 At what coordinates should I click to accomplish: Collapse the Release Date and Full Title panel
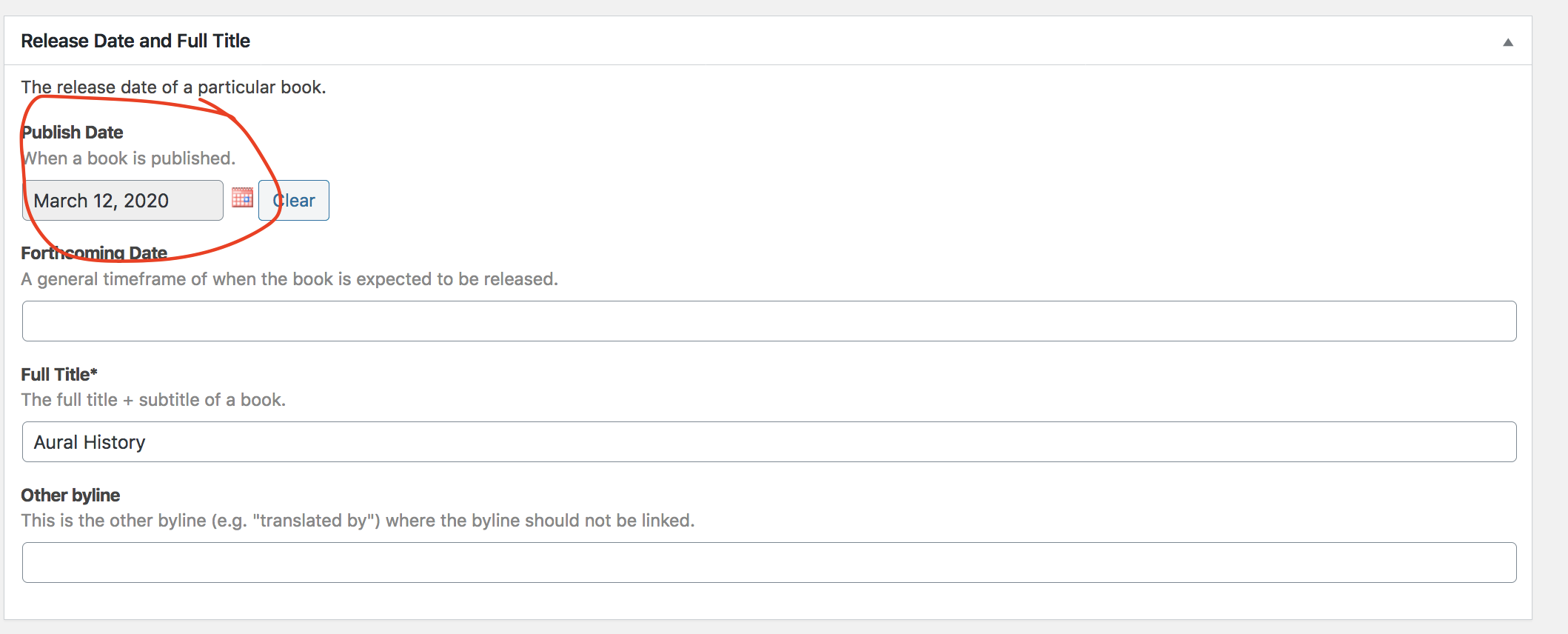click(x=1507, y=42)
